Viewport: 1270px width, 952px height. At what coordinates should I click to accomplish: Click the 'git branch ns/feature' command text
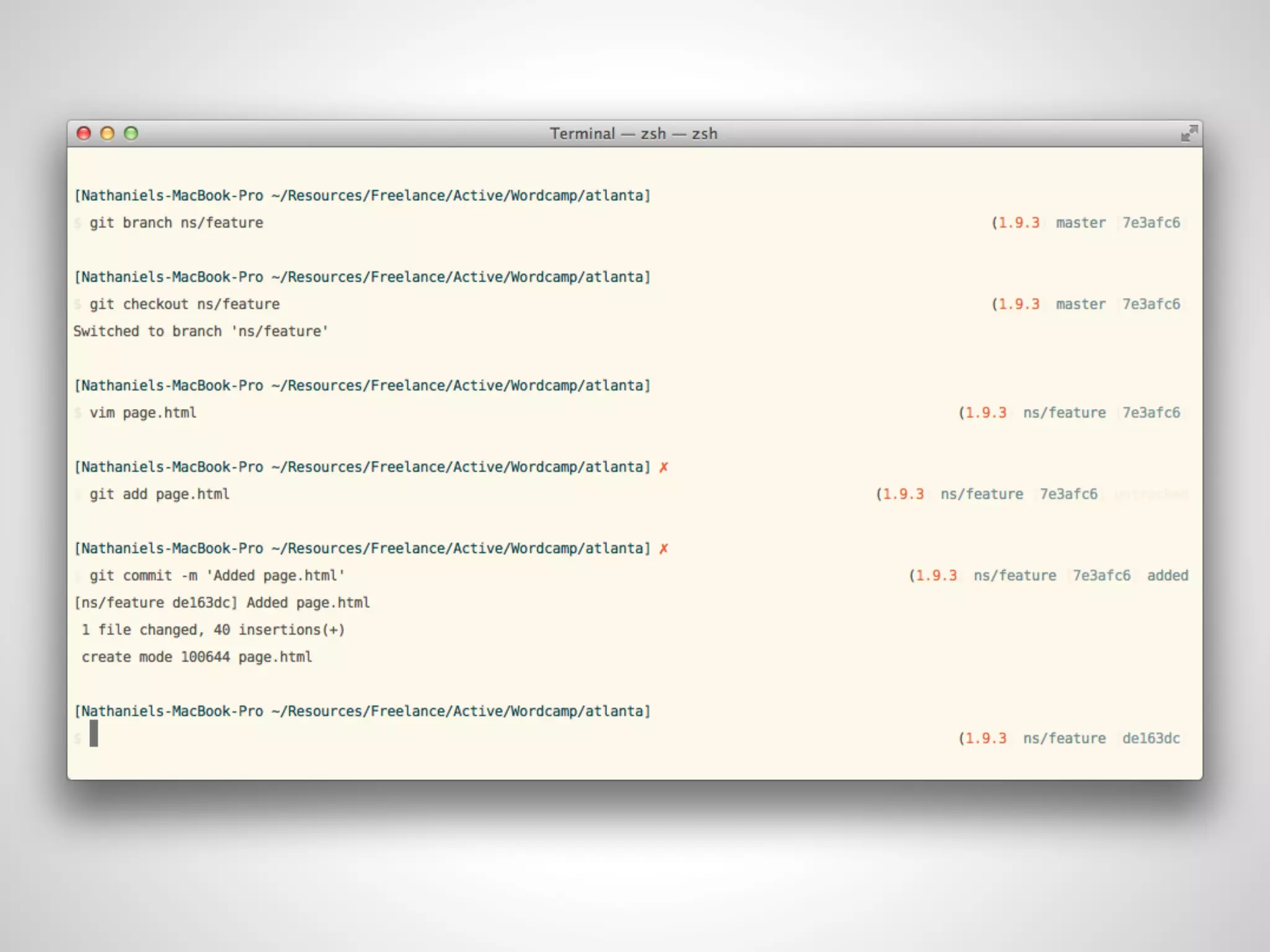pos(176,223)
